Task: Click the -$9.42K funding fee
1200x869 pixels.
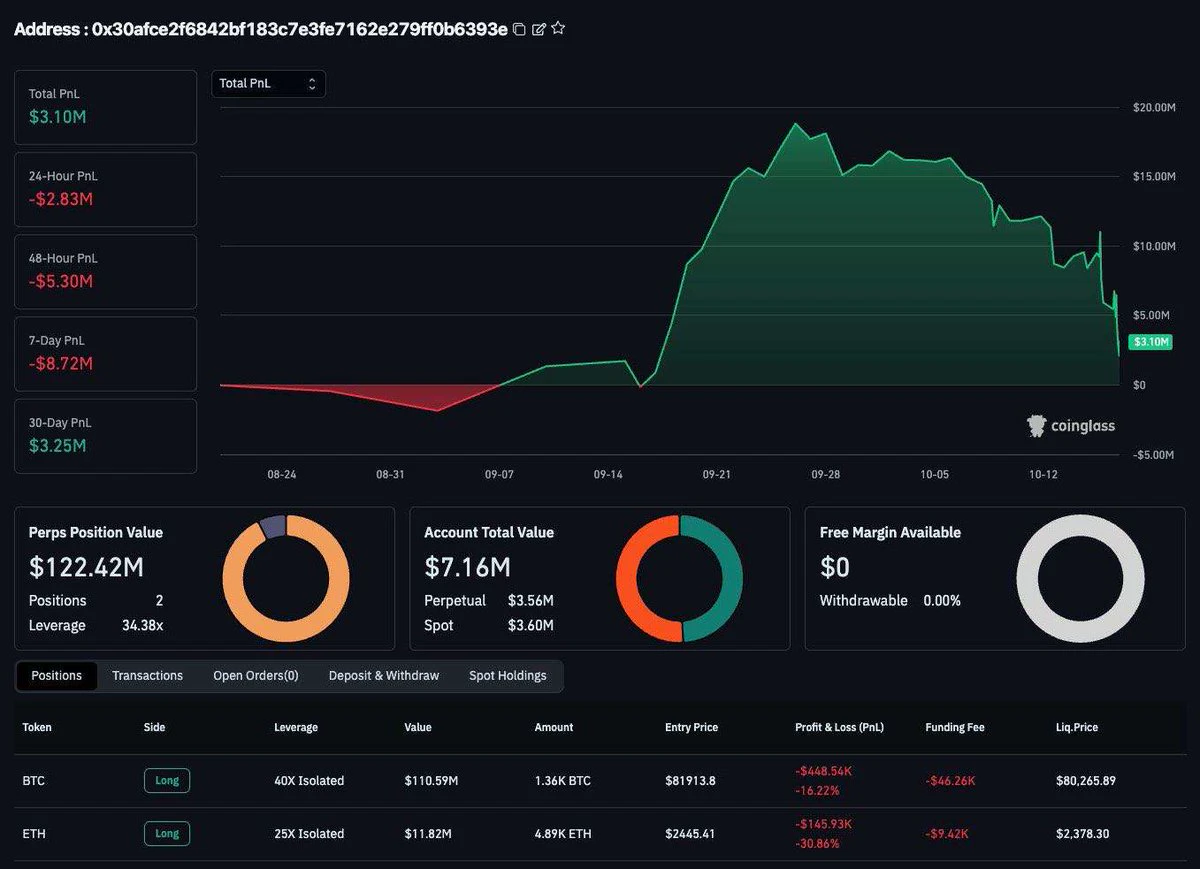Action: click(x=947, y=834)
